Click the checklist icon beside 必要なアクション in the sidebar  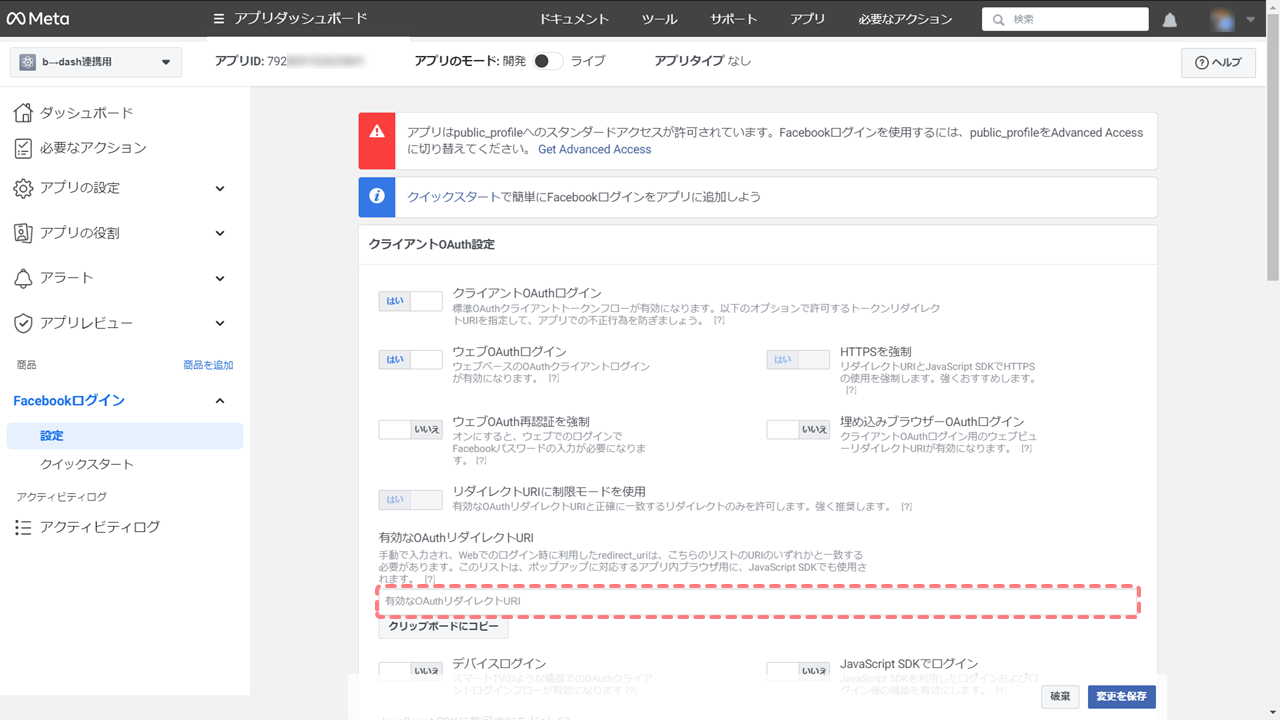(x=23, y=148)
